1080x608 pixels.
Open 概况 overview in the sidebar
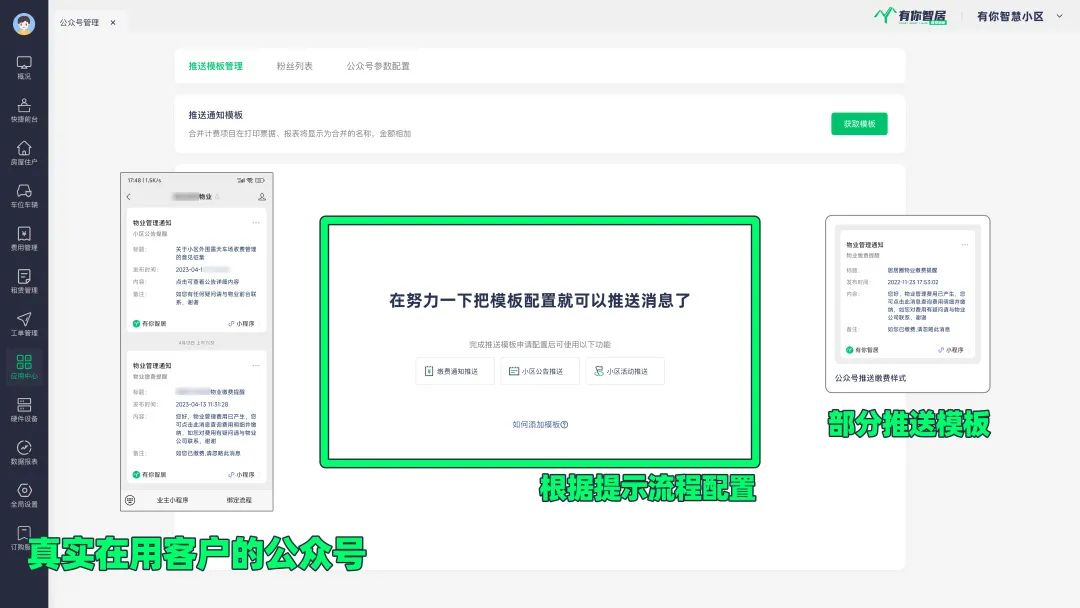[x=24, y=67]
